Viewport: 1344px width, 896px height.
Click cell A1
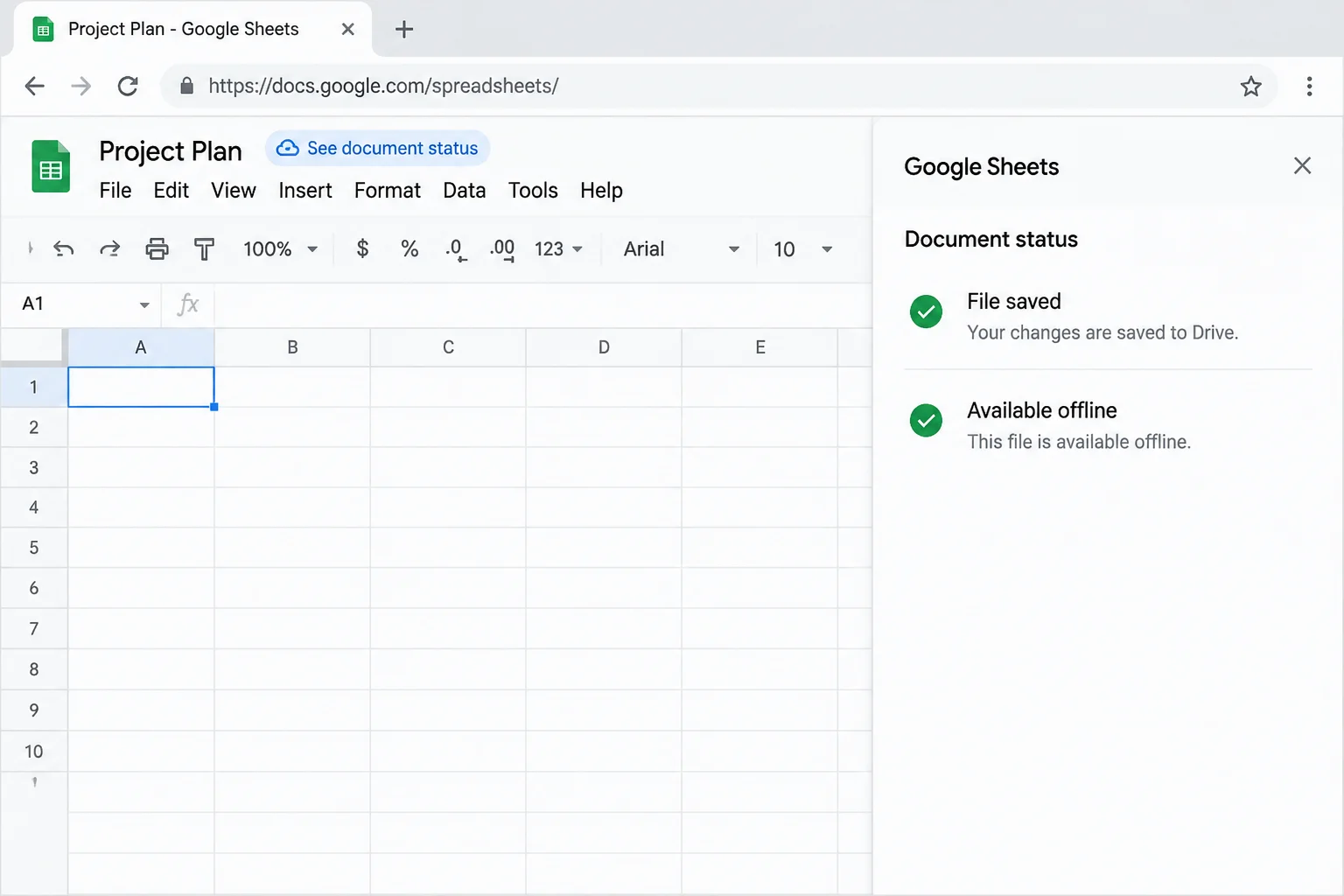click(141, 387)
